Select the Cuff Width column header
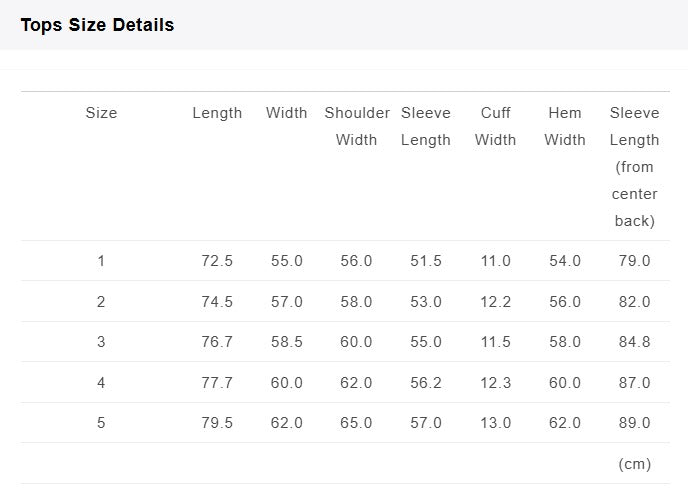The height and width of the screenshot is (500, 688). (x=495, y=126)
